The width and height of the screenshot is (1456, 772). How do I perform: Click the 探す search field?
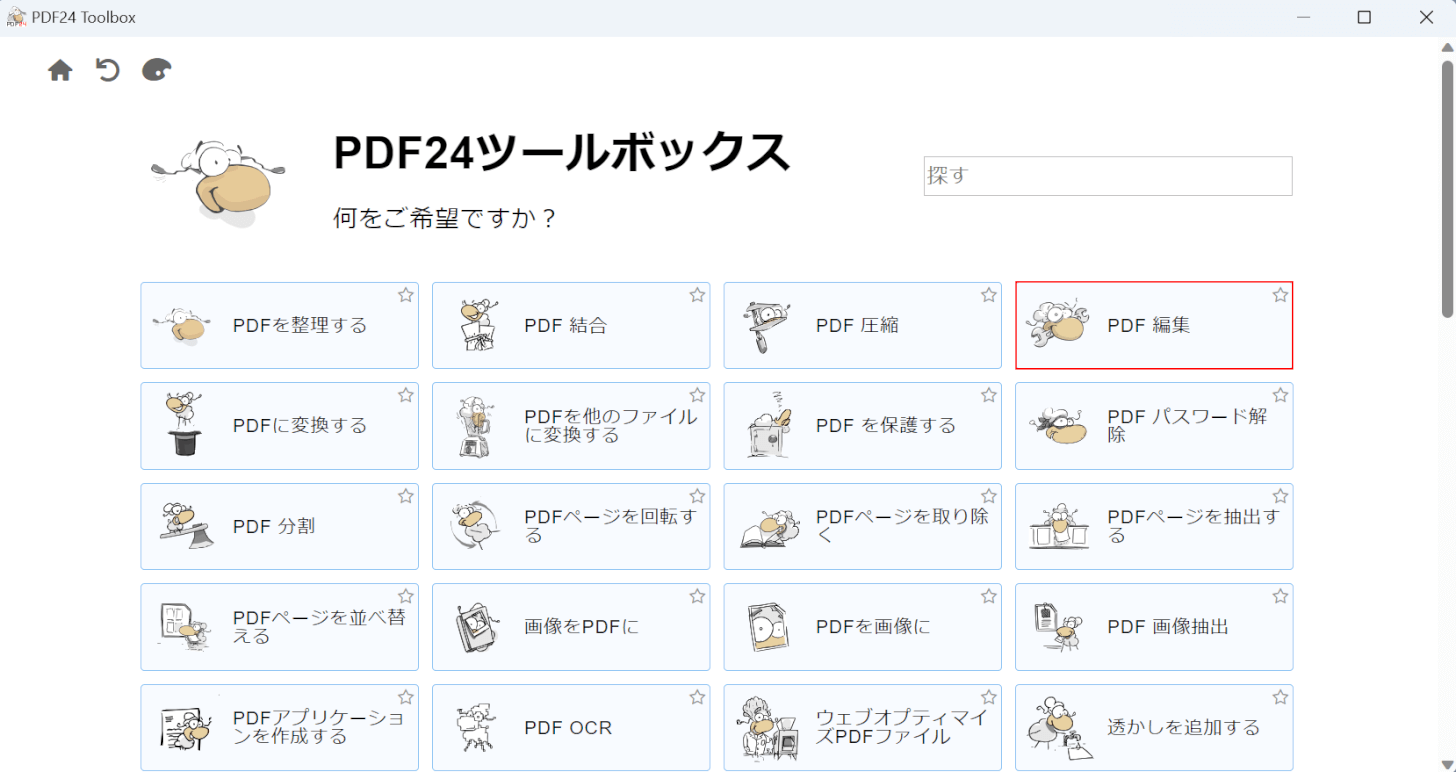click(1108, 176)
